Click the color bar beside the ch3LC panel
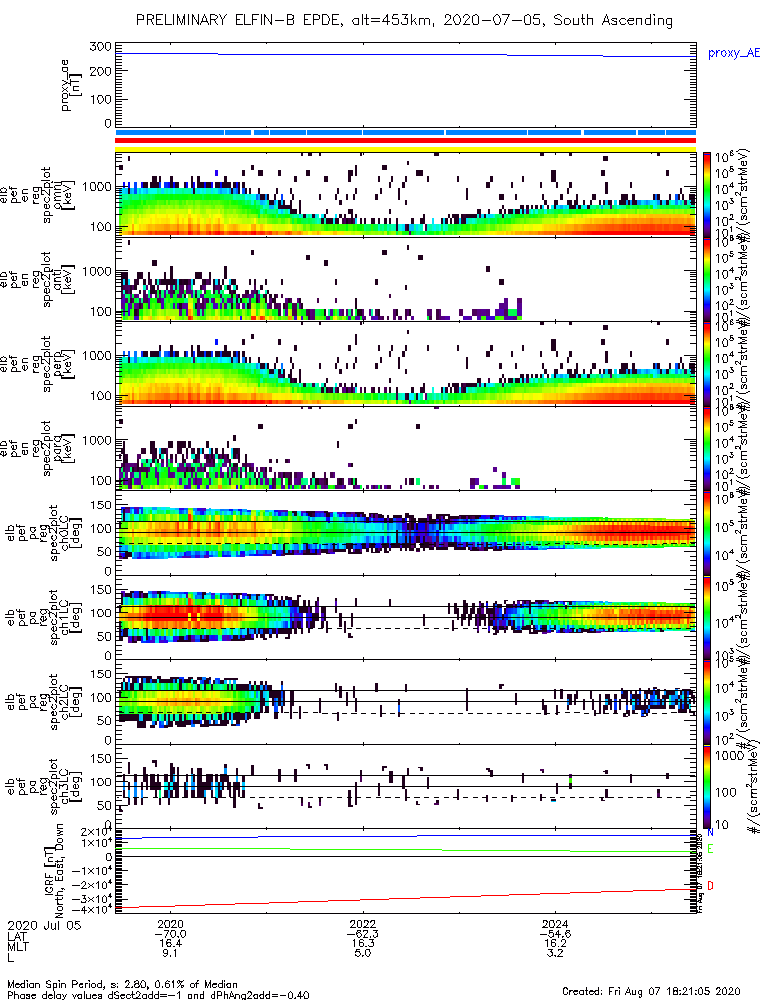 point(707,786)
